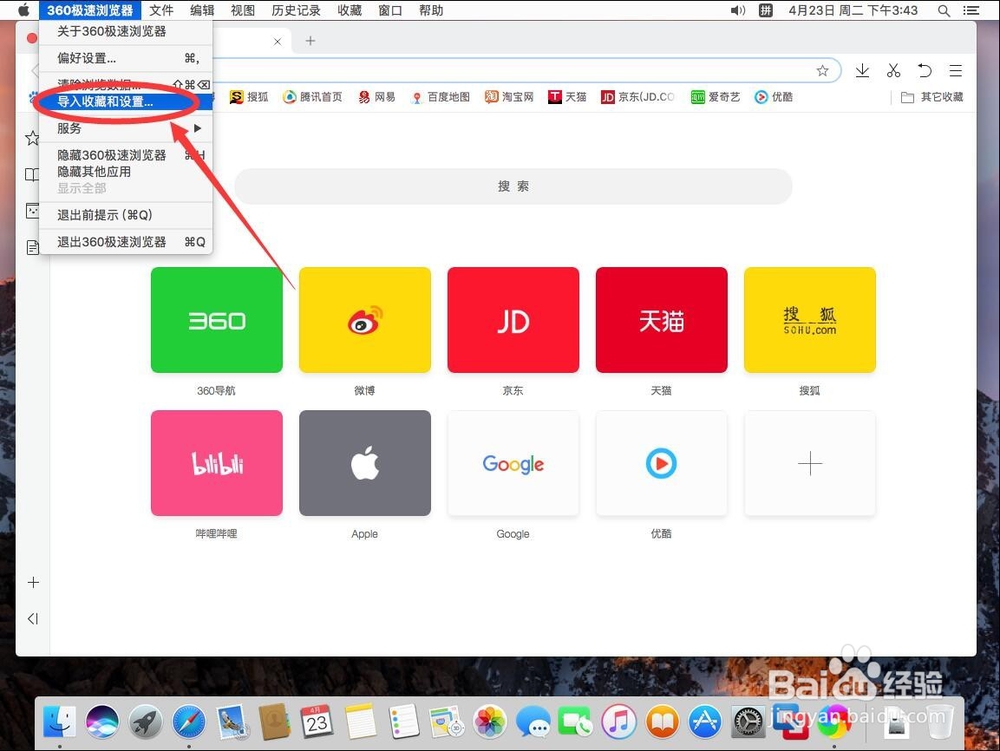Click the open-book icon in left sidebar
Screen dimensions: 1000x751
pos(31,173)
